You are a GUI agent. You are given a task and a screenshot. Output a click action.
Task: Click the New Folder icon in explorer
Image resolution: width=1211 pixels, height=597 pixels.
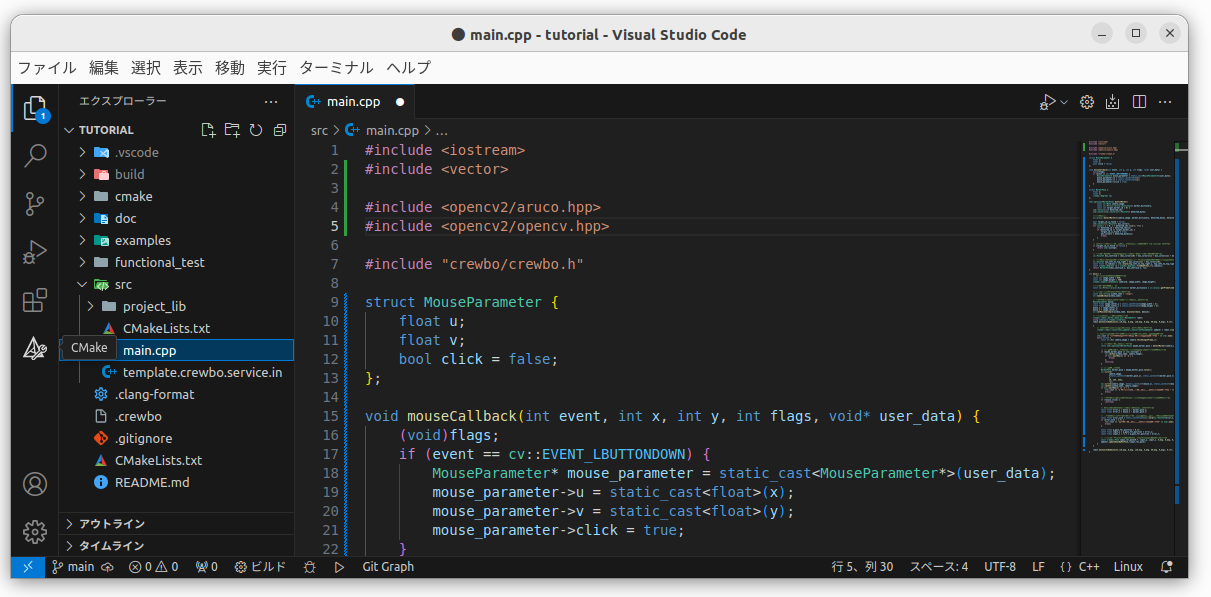pyautogui.click(x=232, y=130)
